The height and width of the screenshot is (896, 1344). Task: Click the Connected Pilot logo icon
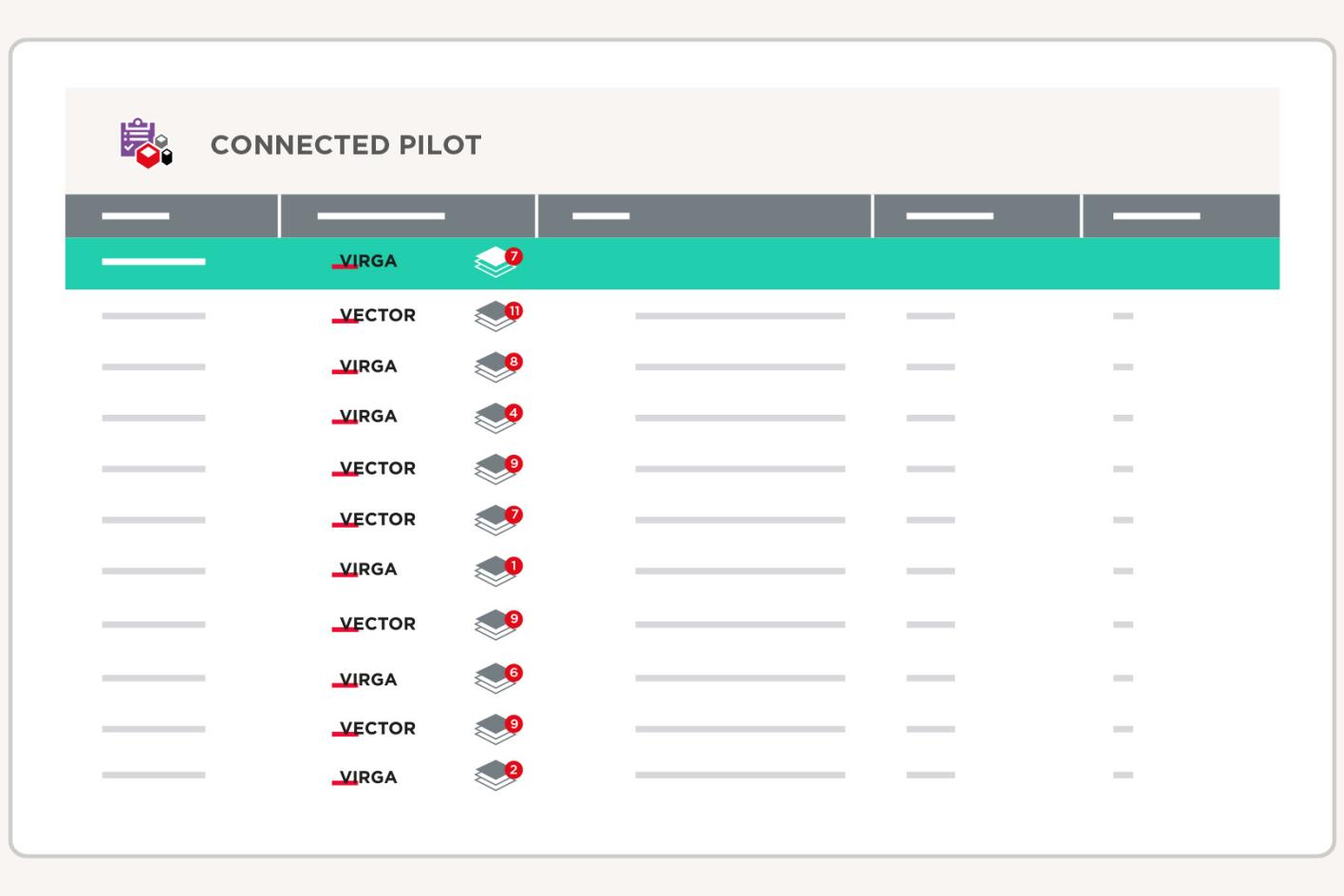(146, 143)
